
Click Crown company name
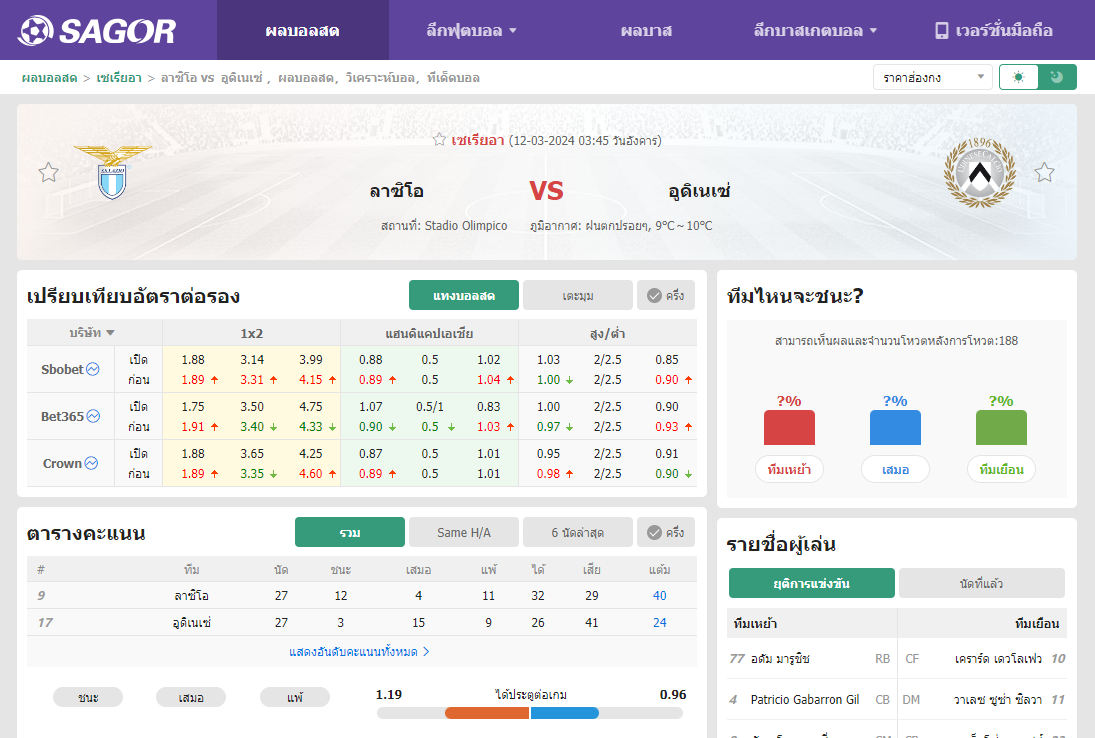[x=62, y=463]
